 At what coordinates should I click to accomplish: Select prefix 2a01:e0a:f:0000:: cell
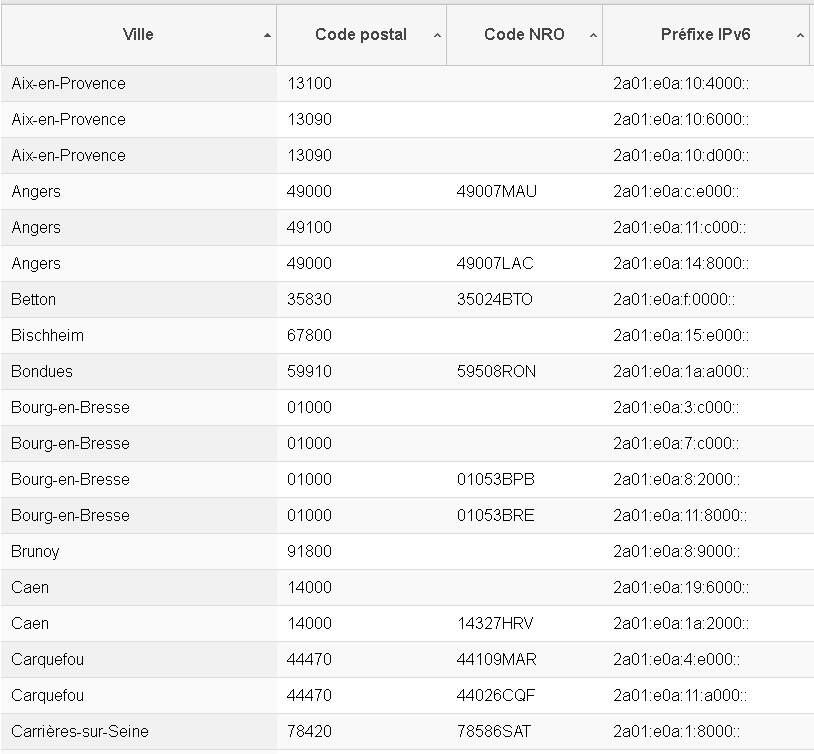click(674, 299)
